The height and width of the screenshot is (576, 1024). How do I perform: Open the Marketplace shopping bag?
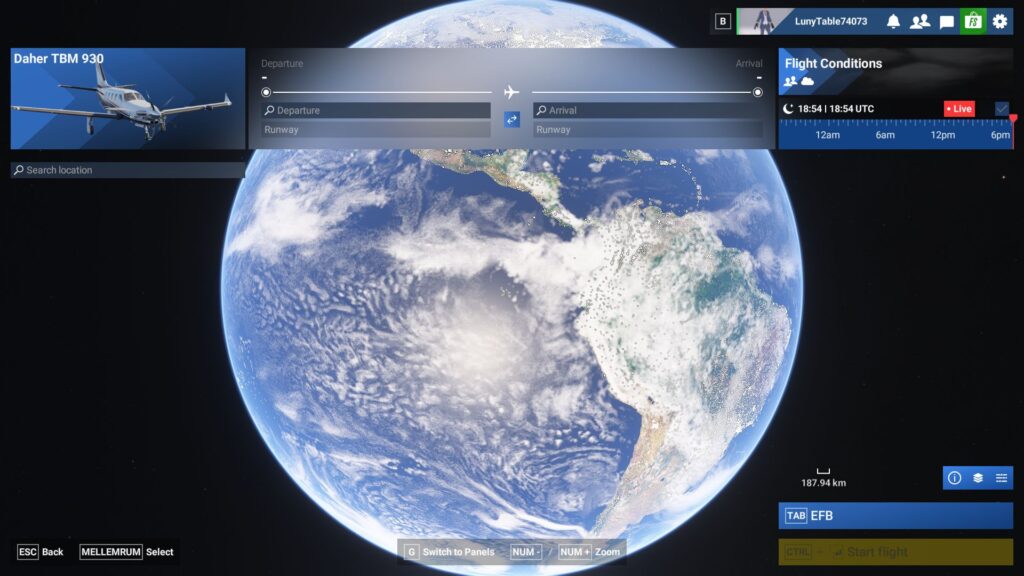(973, 21)
